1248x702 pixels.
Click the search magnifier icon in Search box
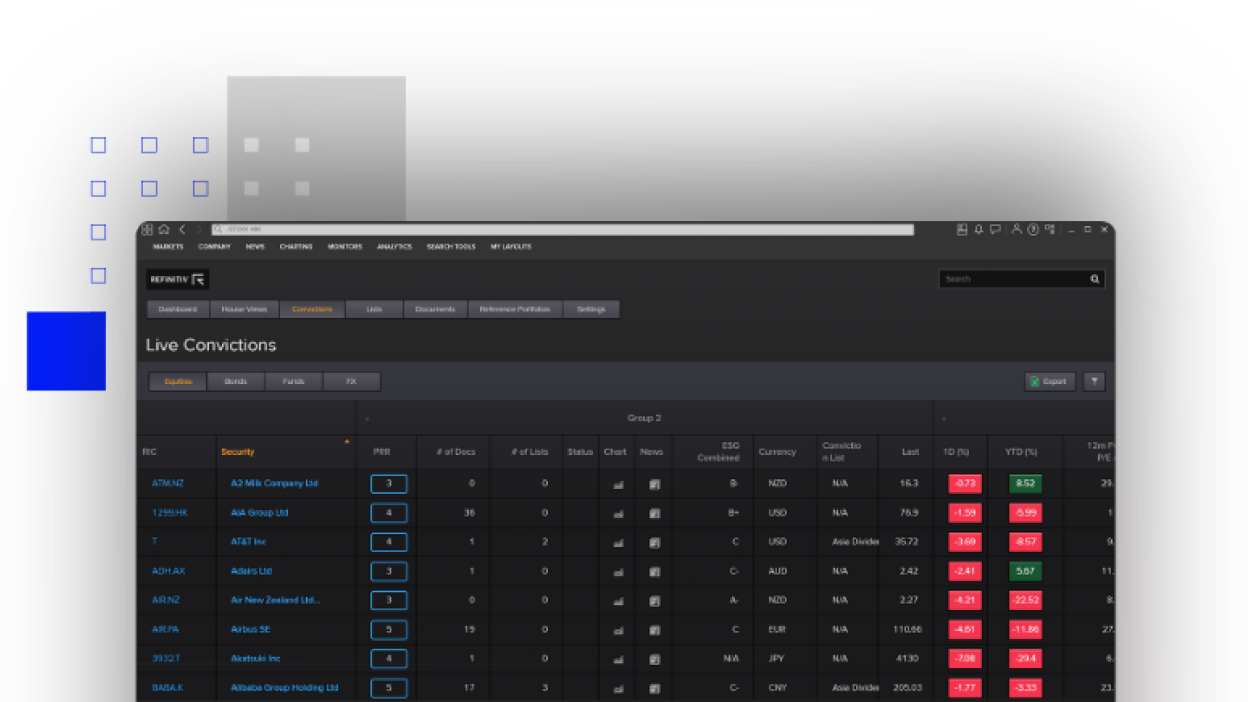[1095, 279]
